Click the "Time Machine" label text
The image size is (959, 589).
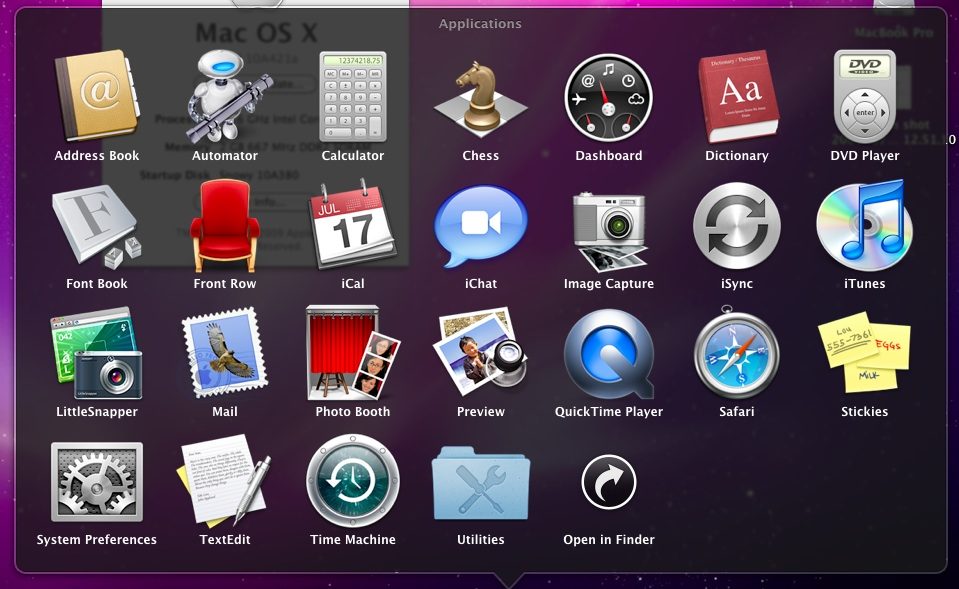pyautogui.click(x=353, y=539)
